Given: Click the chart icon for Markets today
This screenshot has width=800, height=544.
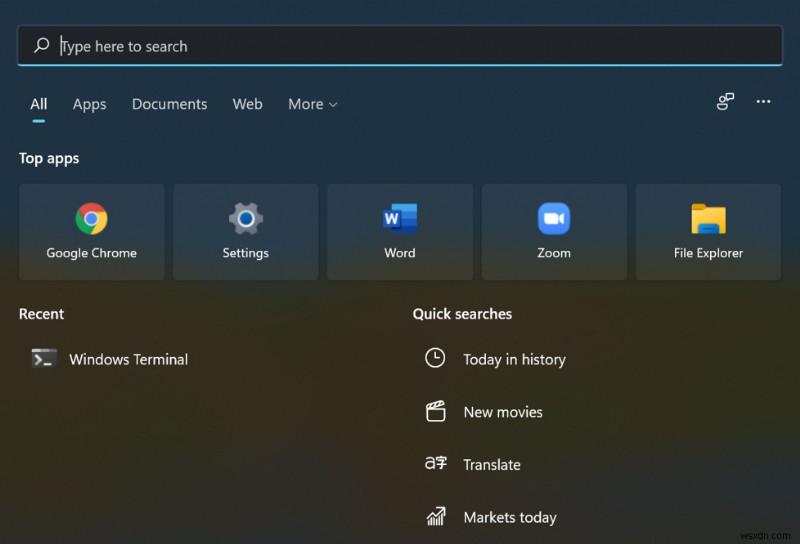Looking at the screenshot, I should tap(436, 516).
